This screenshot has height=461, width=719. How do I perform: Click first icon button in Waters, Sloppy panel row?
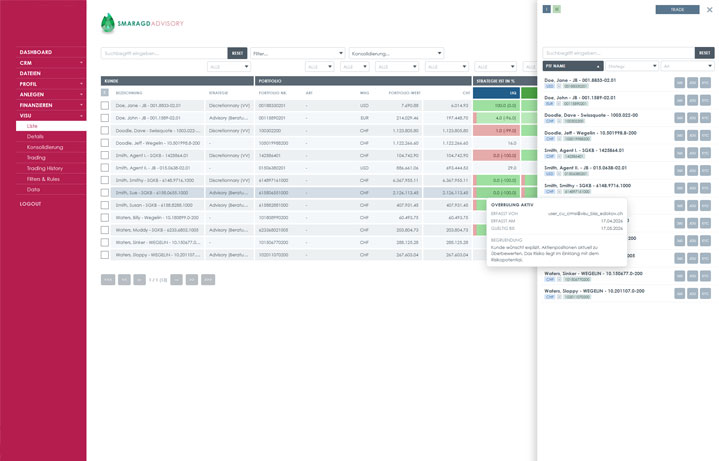680,293
